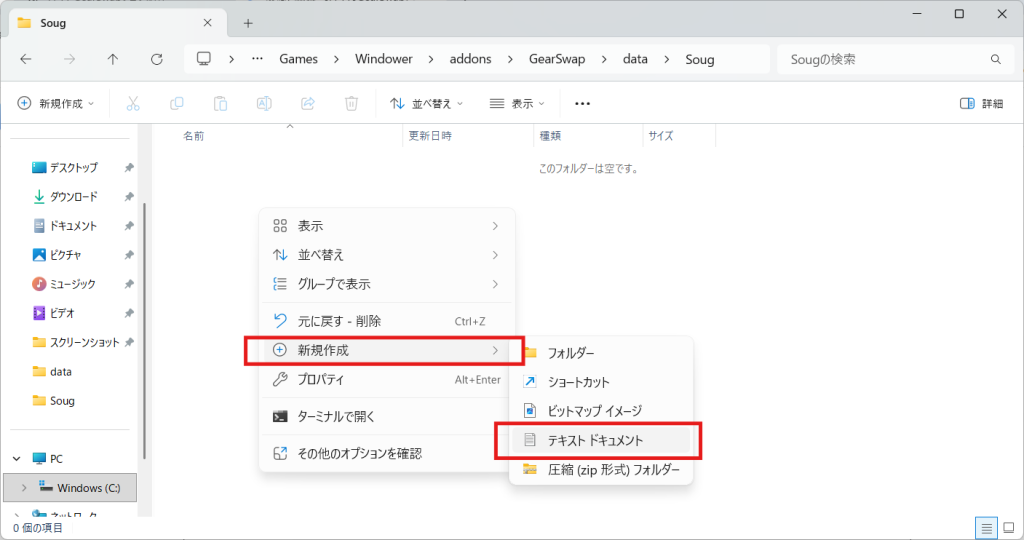Open the 表示 view dropdown in toolbar
The image size is (1024, 540).
coord(517,103)
